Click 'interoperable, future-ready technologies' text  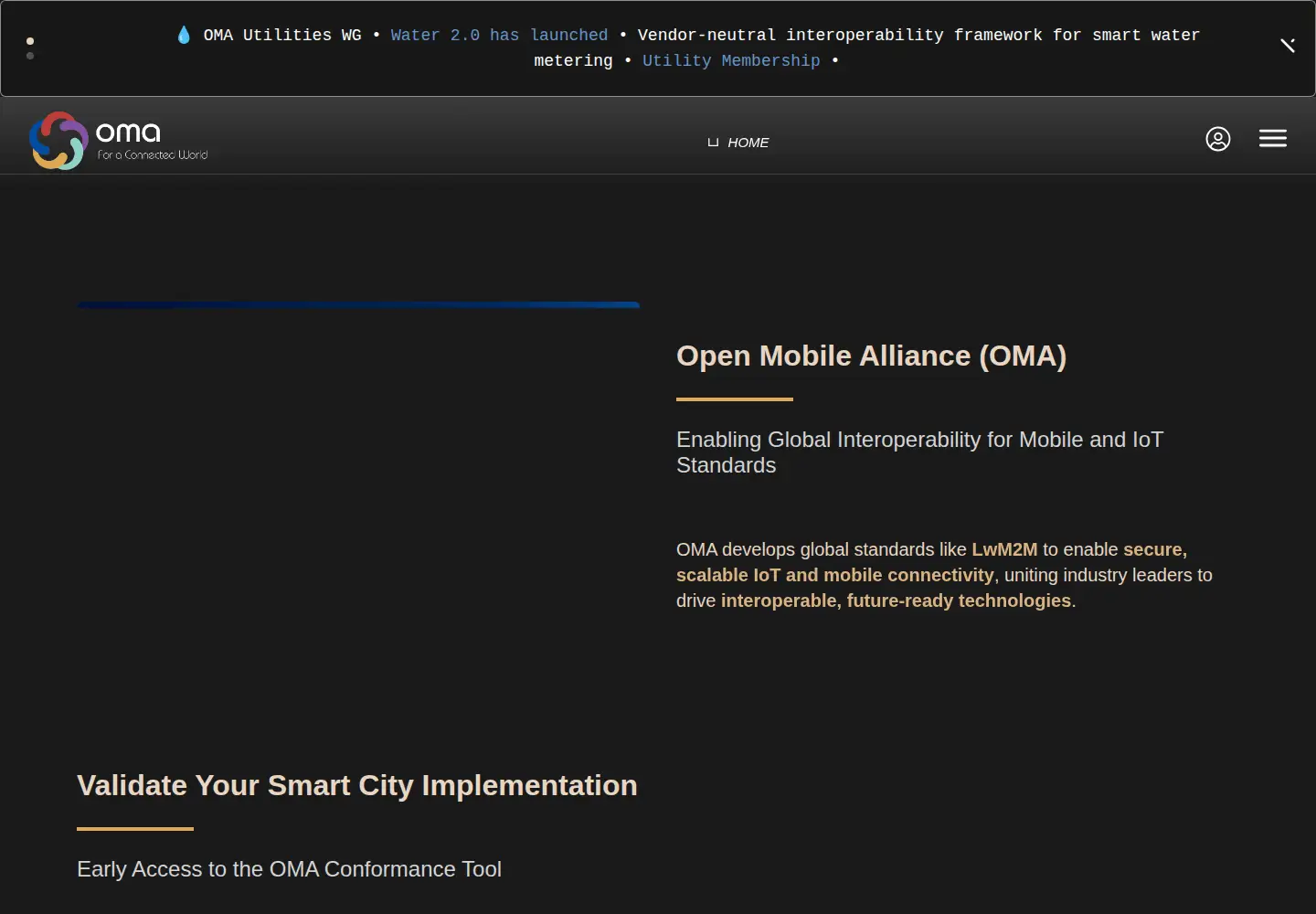point(896,600)
